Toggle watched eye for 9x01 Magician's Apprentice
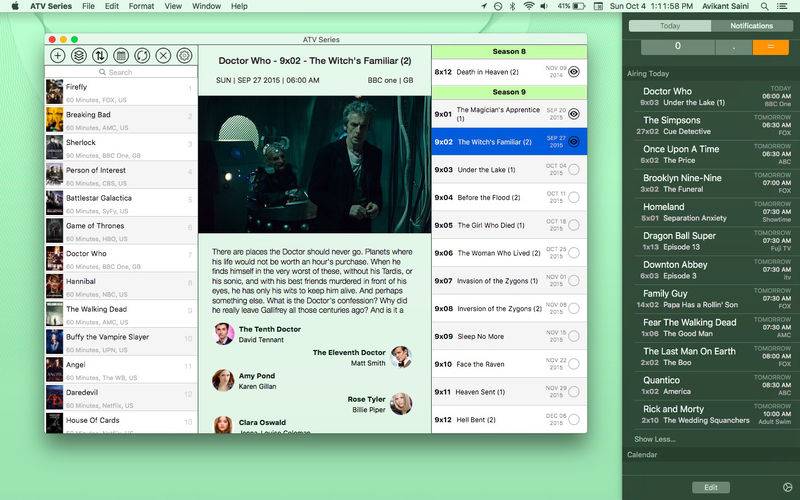Screen dimensions: 800x500 point(574,114)
